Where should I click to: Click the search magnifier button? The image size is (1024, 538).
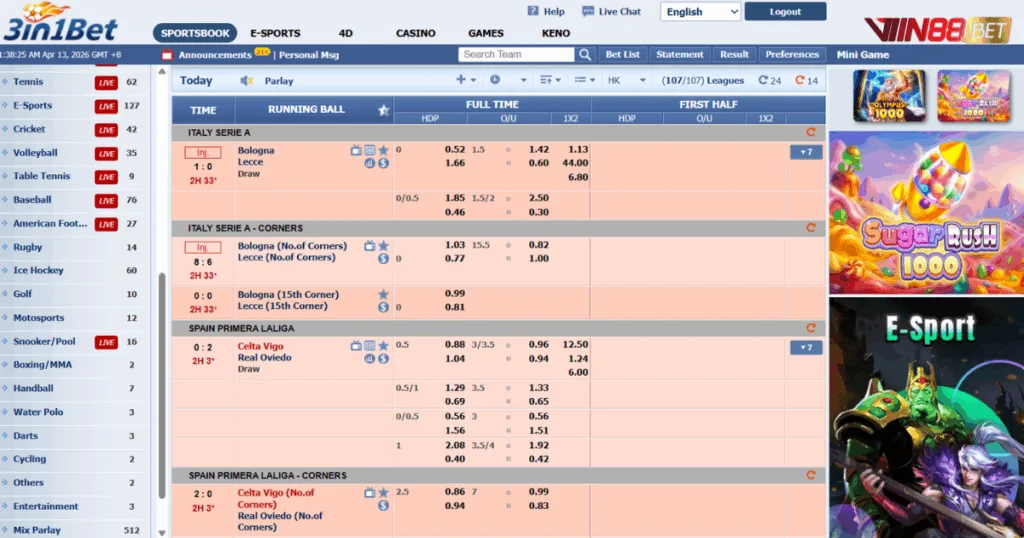[585, 55]
